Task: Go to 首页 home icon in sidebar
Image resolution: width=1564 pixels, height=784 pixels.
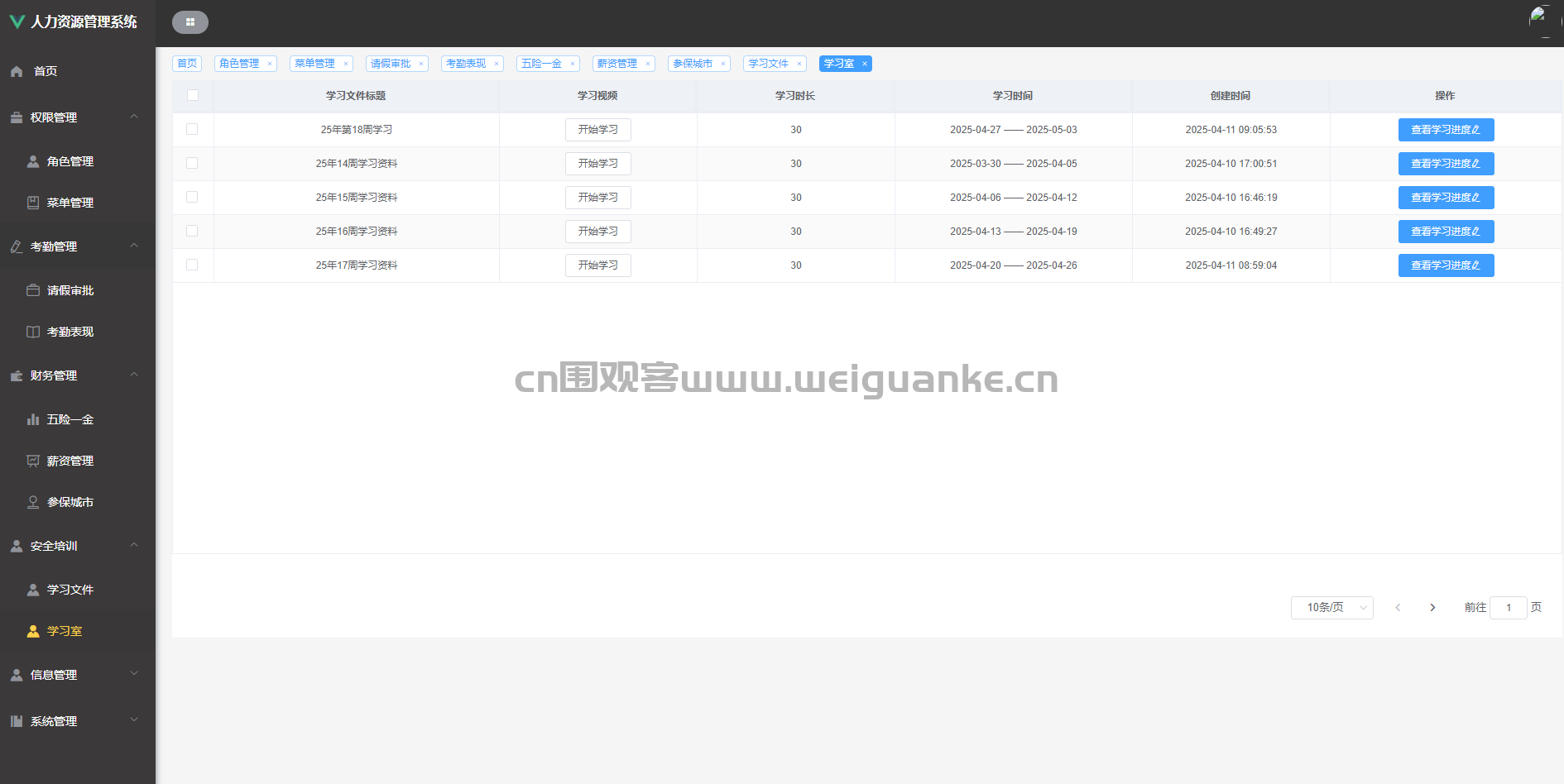Action: point(17,71)
